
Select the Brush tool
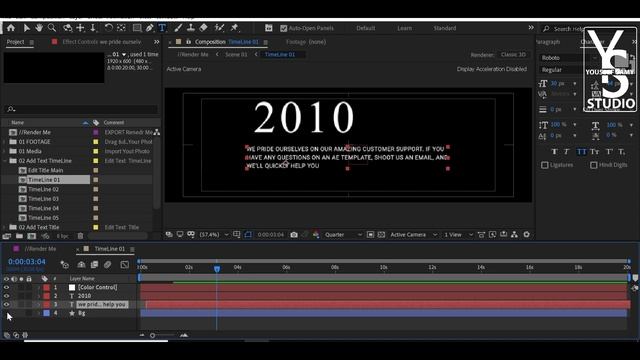tap(178, 28)
